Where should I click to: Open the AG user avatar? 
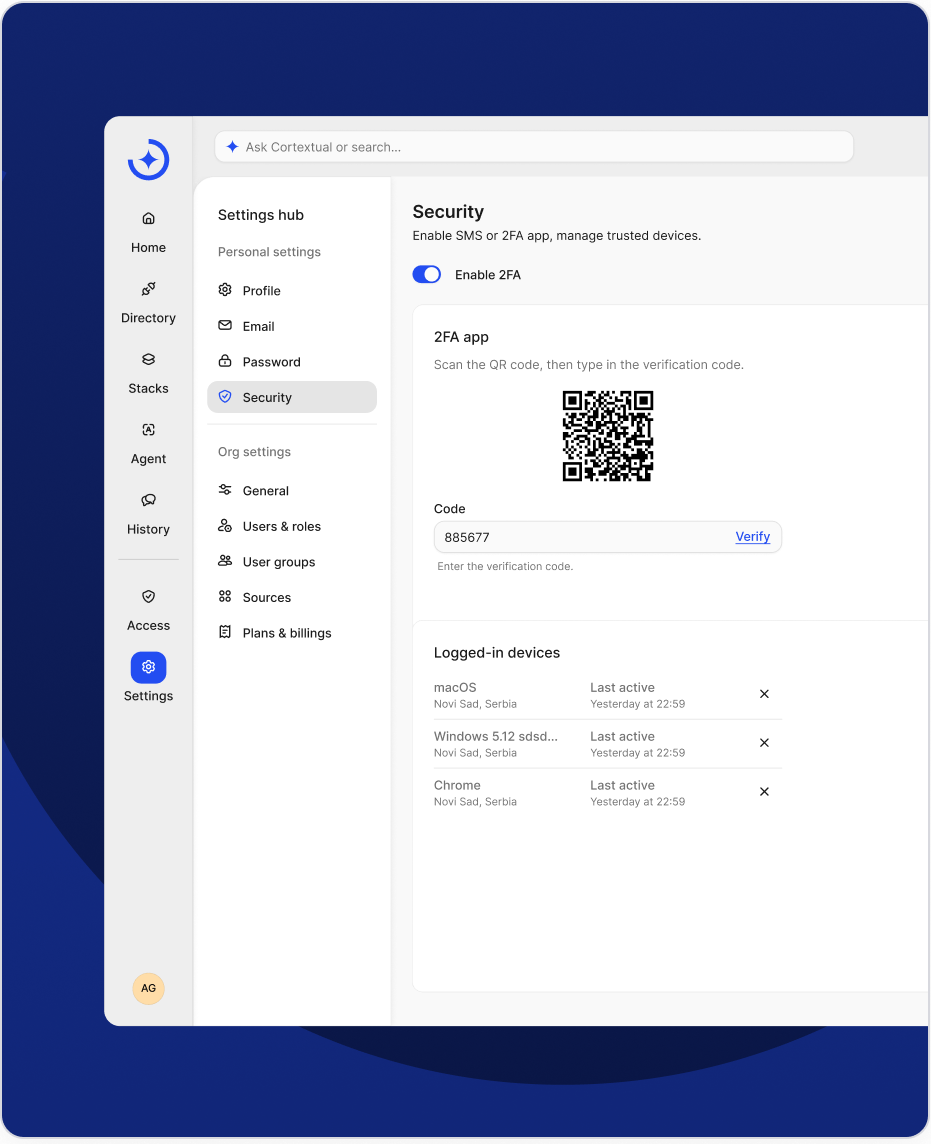(x=148, y=988)
